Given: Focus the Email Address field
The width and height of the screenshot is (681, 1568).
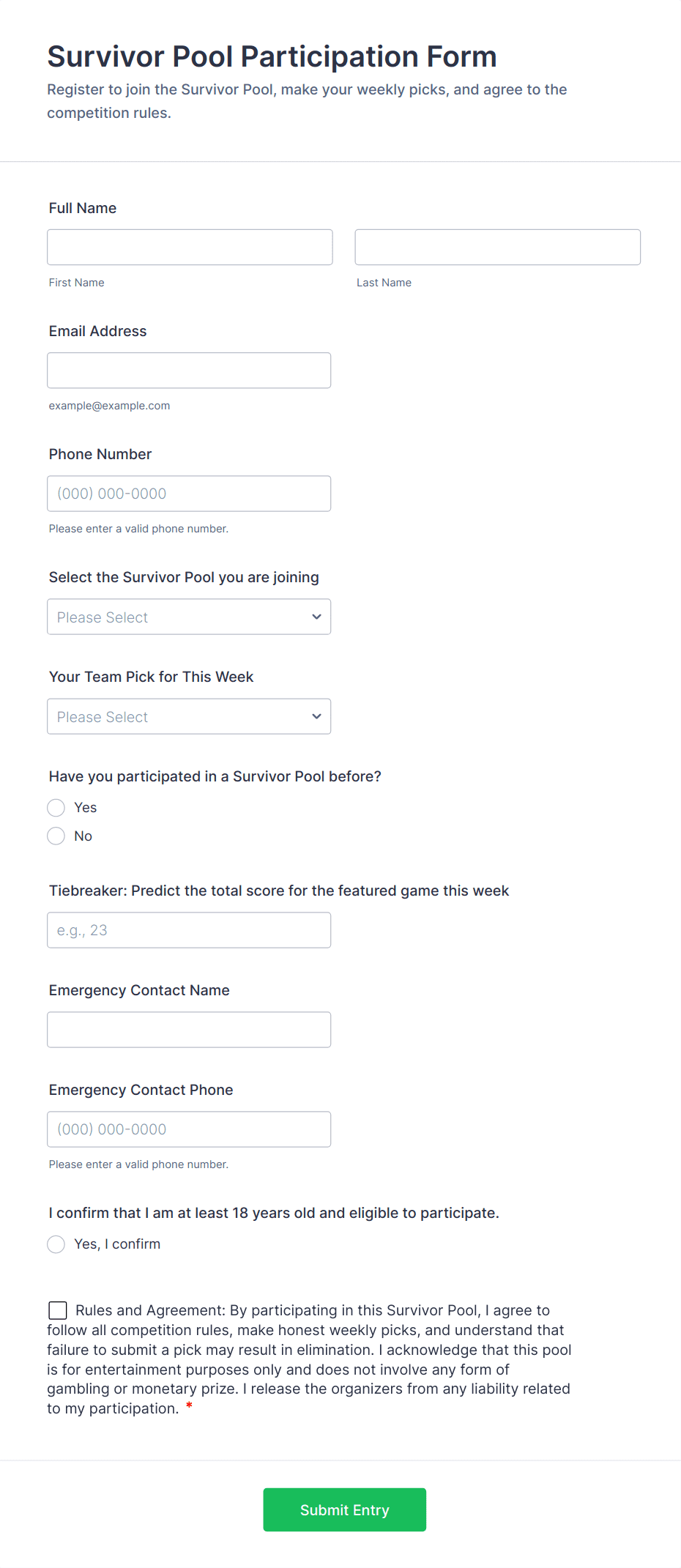Looking at the screenshot, I should (x=189, y=370).
